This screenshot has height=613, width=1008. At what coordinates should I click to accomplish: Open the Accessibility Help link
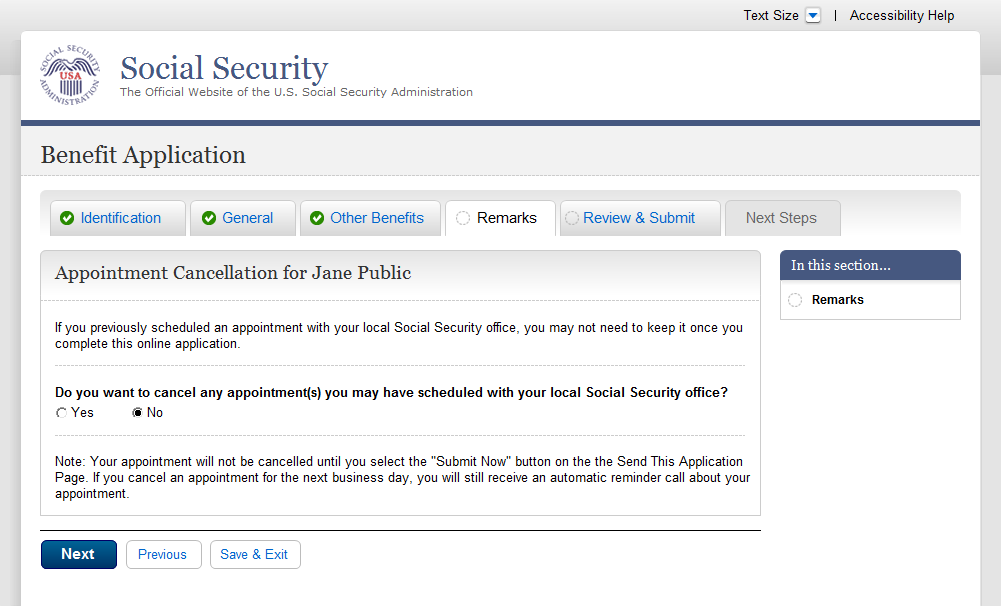[x=901, y=16]
